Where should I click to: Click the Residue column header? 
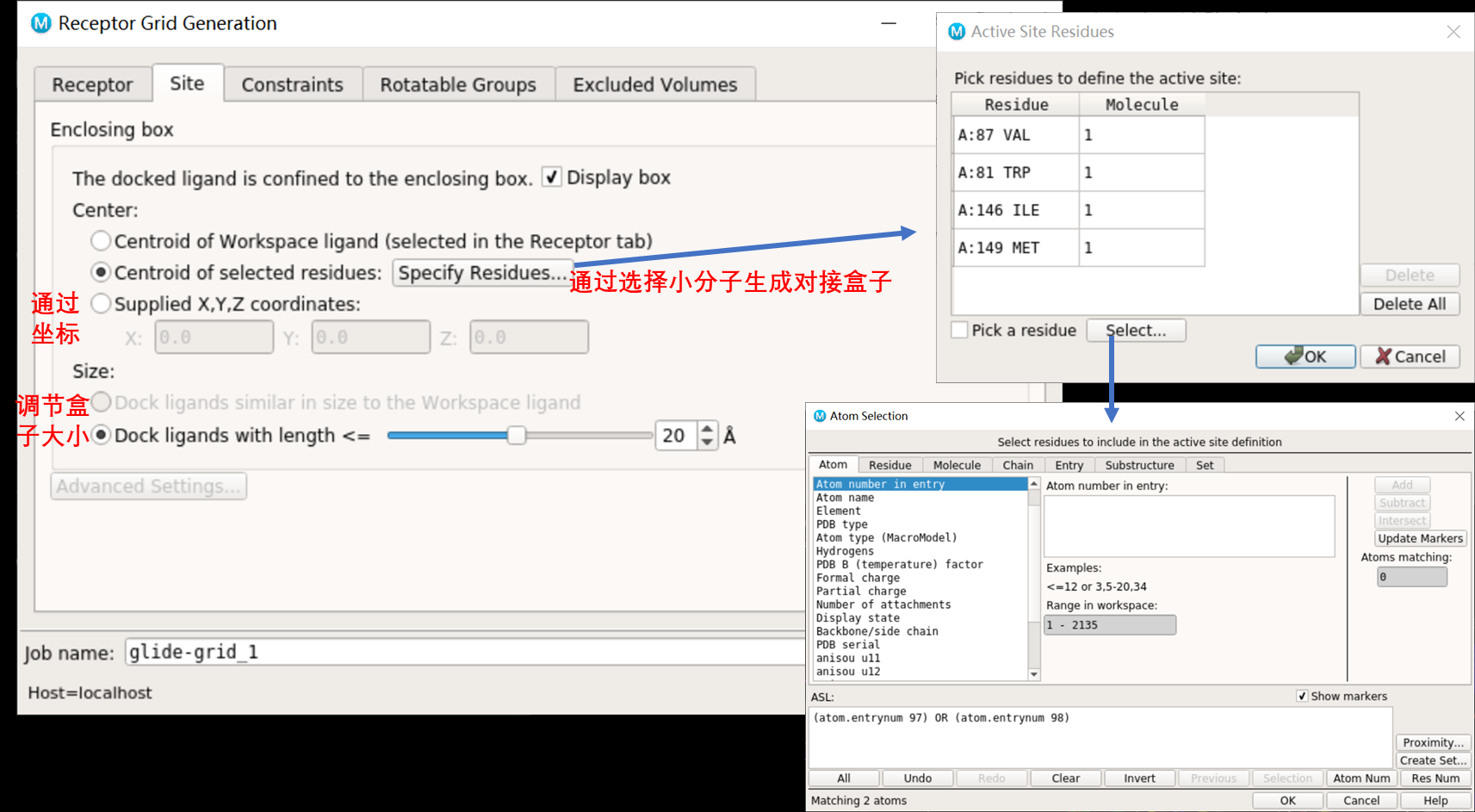[1016, 104]
